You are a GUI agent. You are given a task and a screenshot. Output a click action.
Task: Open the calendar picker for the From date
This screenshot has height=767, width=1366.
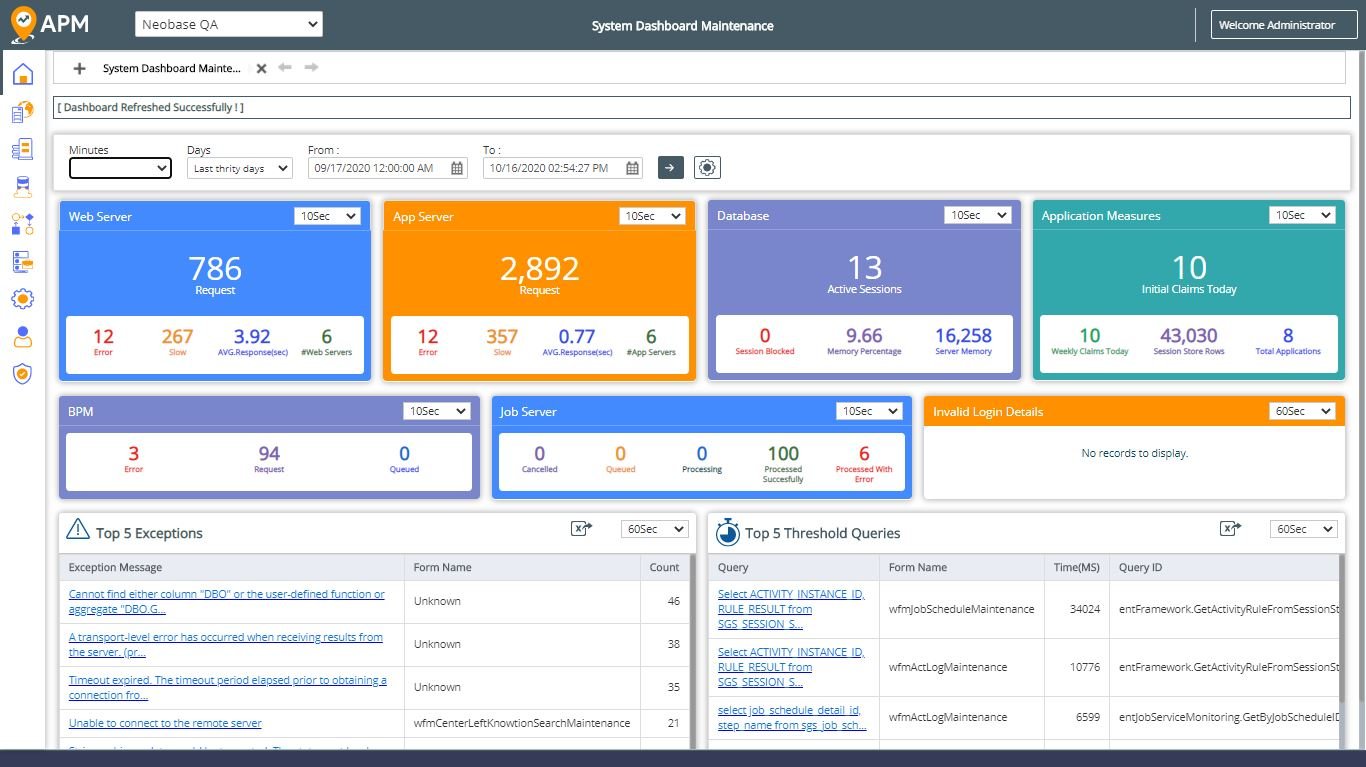pos(457,168)
